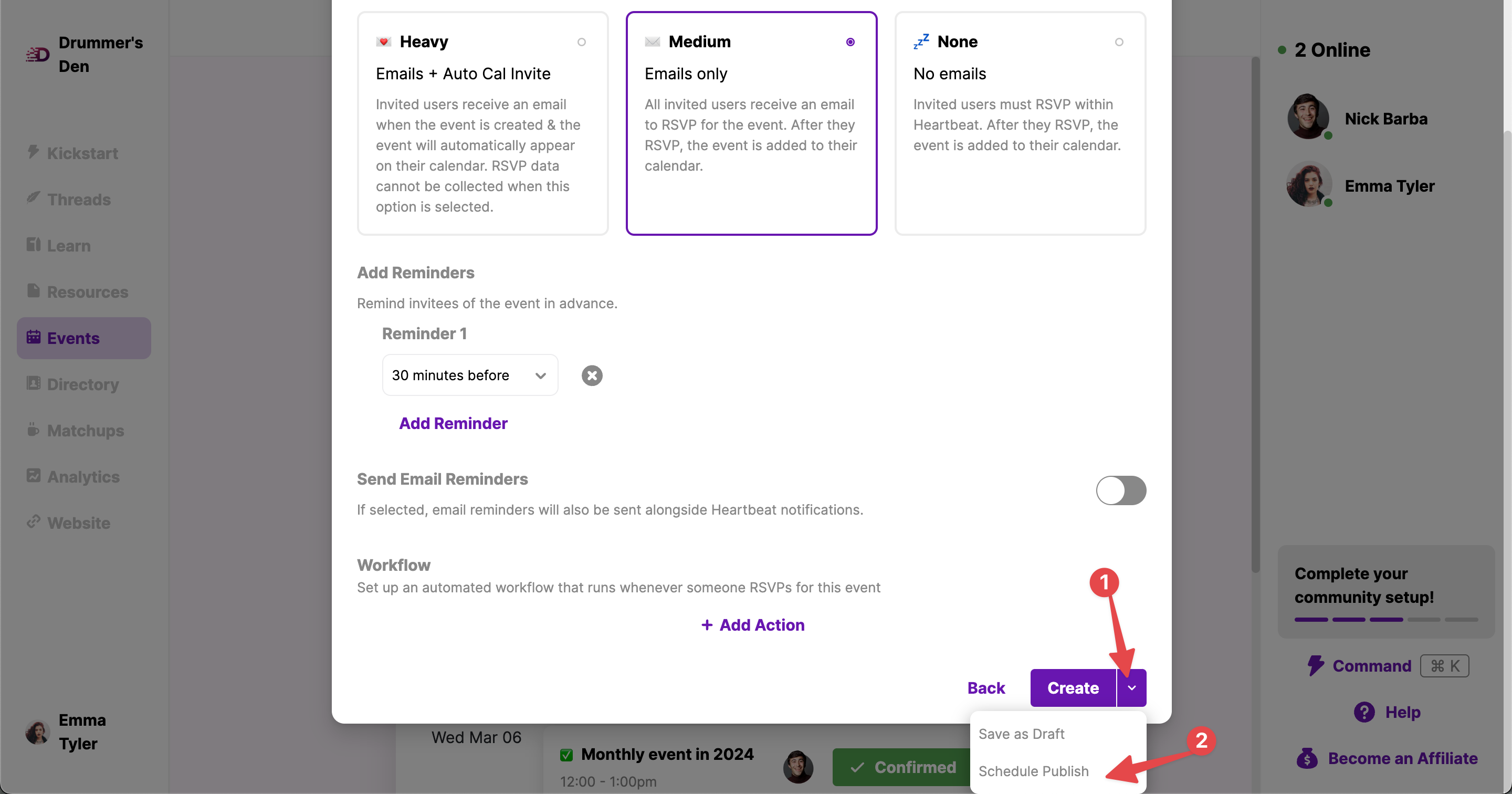
Task: Click the Complete your community setup card
Action: pos(1386,591)
